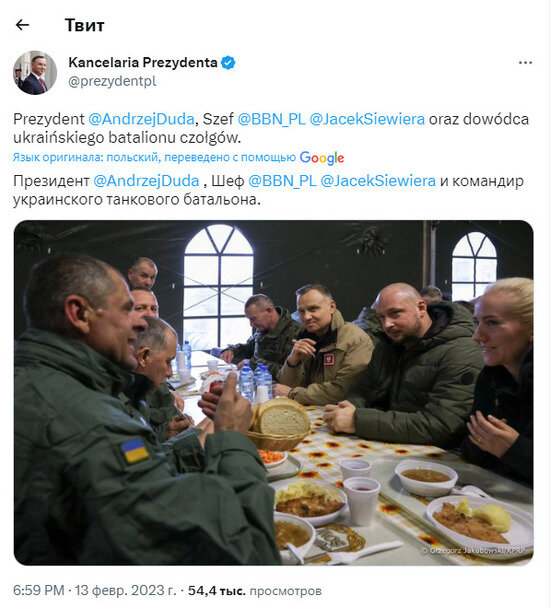The width and height of the screenshot is (550, 608).
Task: Open the Kancelaria Prezydenta account name
Action: 143,62
